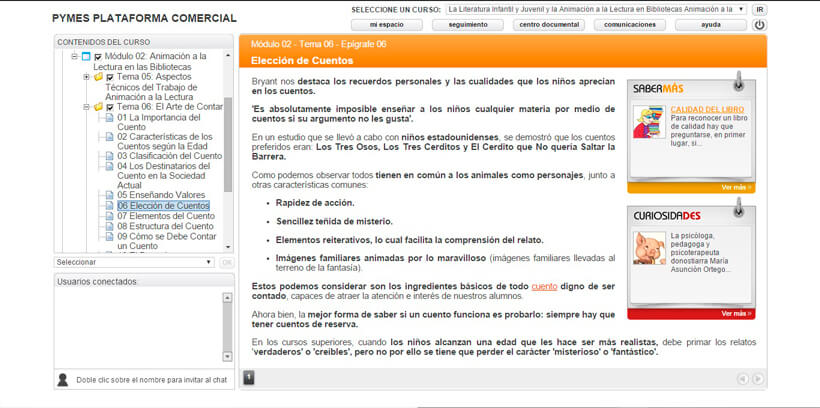820x408 pixels.
Task: Click the blue module icon of Módulo 02
Action: [x=86, y=56]
